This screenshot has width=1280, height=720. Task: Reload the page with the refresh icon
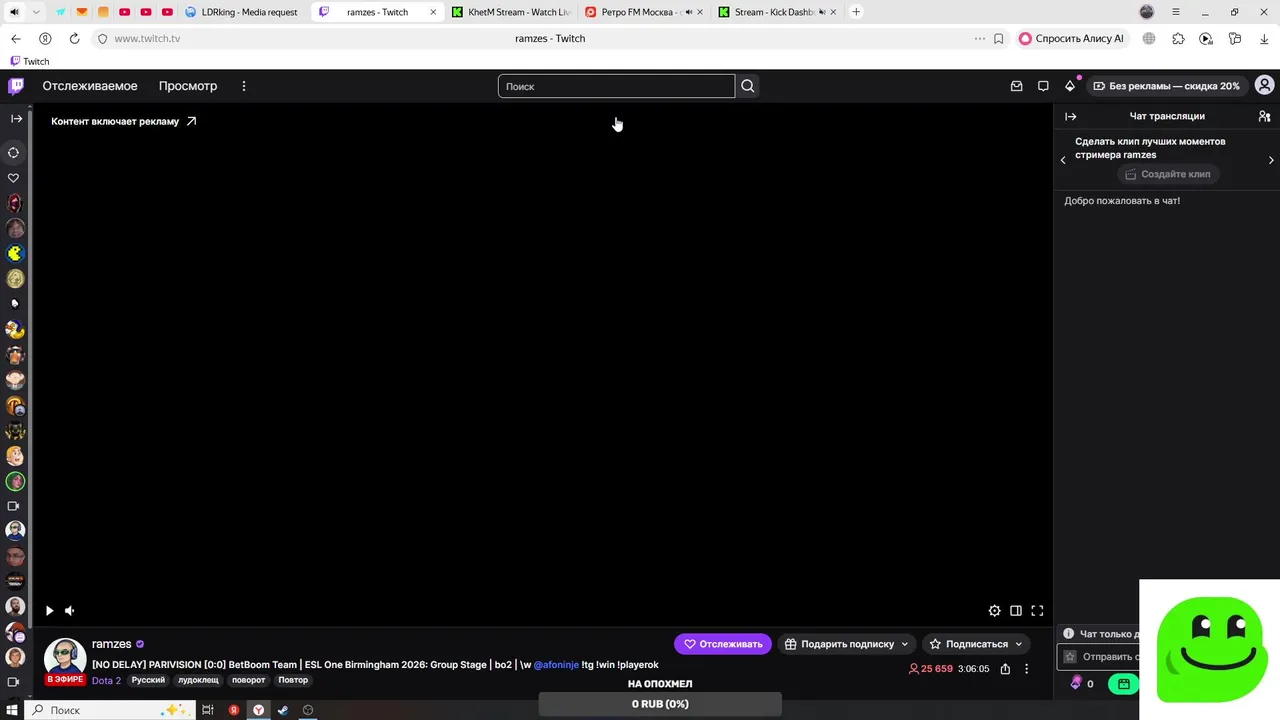point(74,38)
